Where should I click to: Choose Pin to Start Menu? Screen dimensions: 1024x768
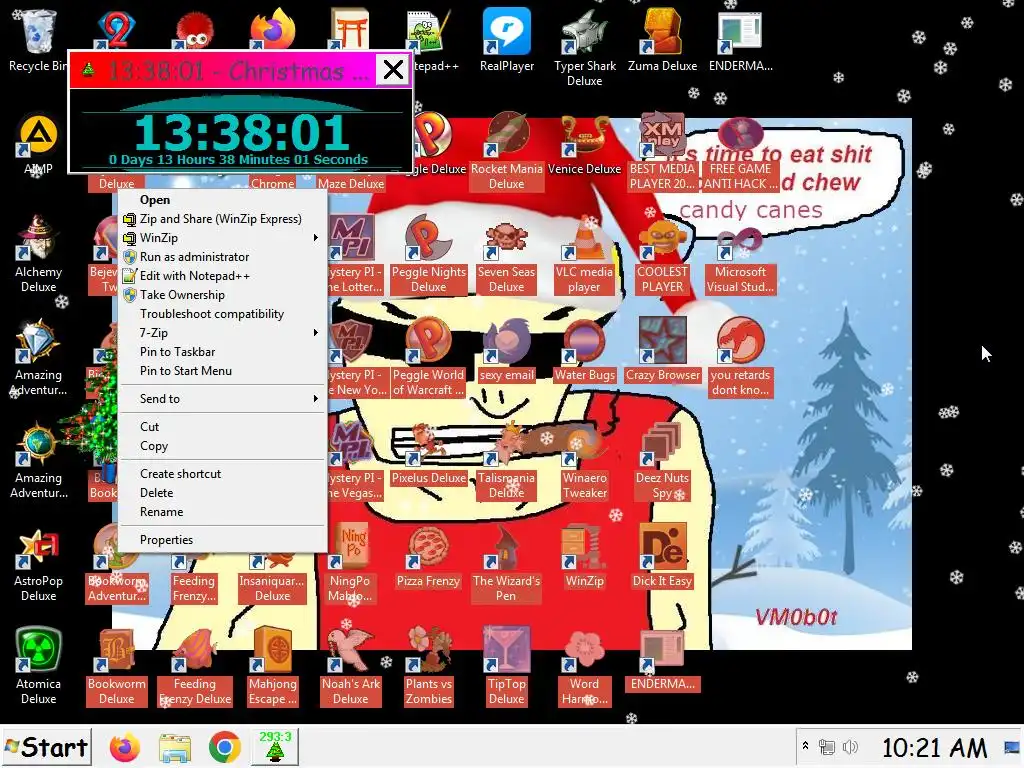(223, 370)
